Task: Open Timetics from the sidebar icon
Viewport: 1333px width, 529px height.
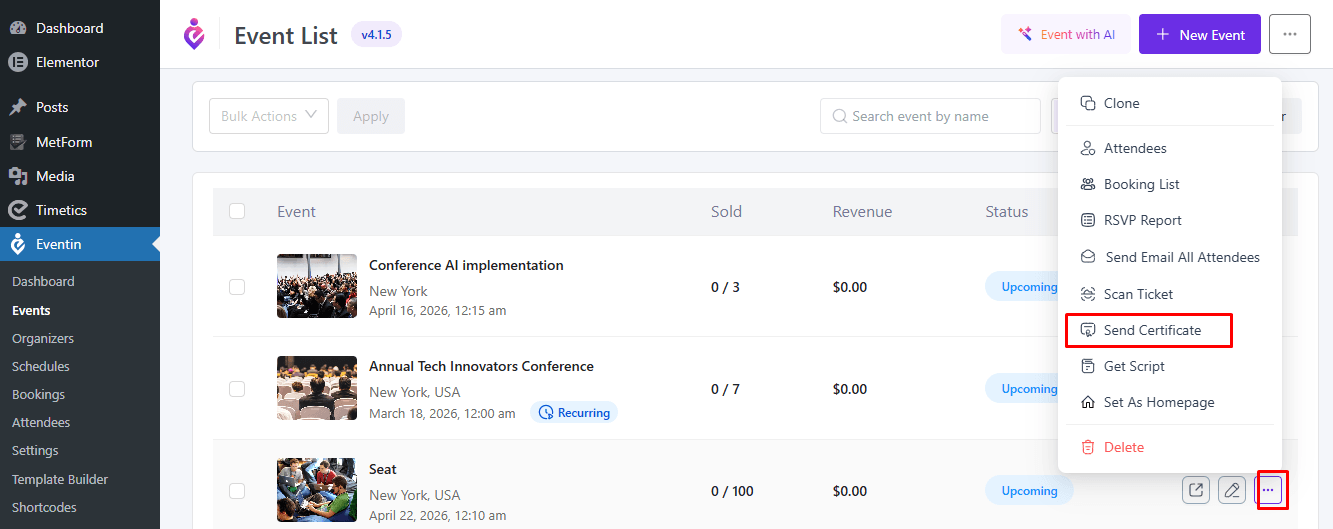Action: (17, 210)
